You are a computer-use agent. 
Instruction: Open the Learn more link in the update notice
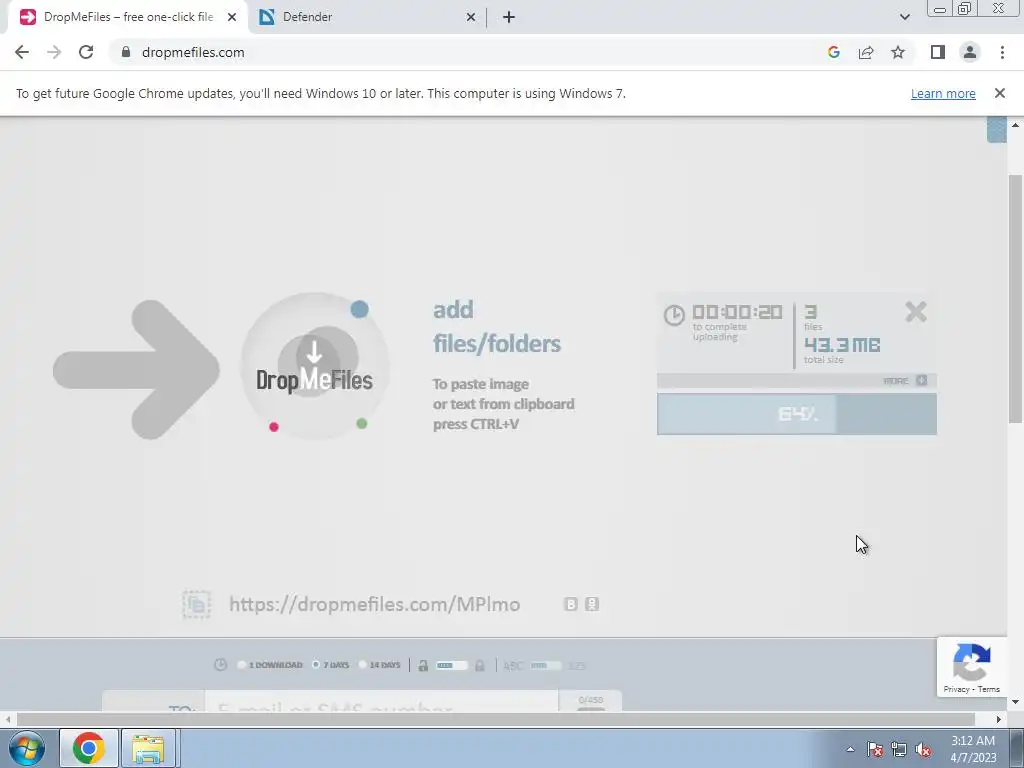pyautogui.click(x=943, y=93)
